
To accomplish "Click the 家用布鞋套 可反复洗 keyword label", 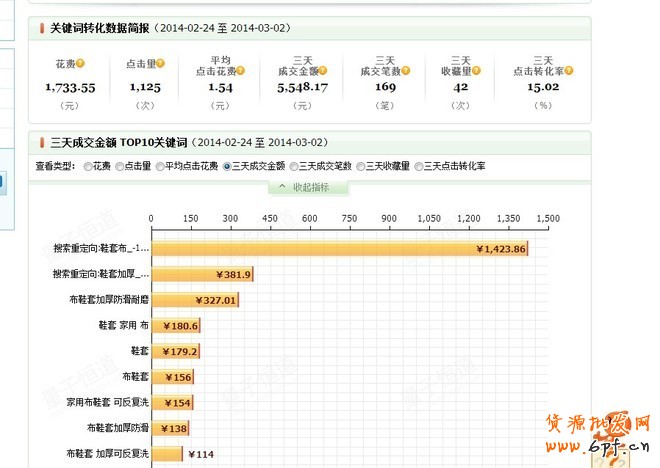I will (x=107, y=402).
